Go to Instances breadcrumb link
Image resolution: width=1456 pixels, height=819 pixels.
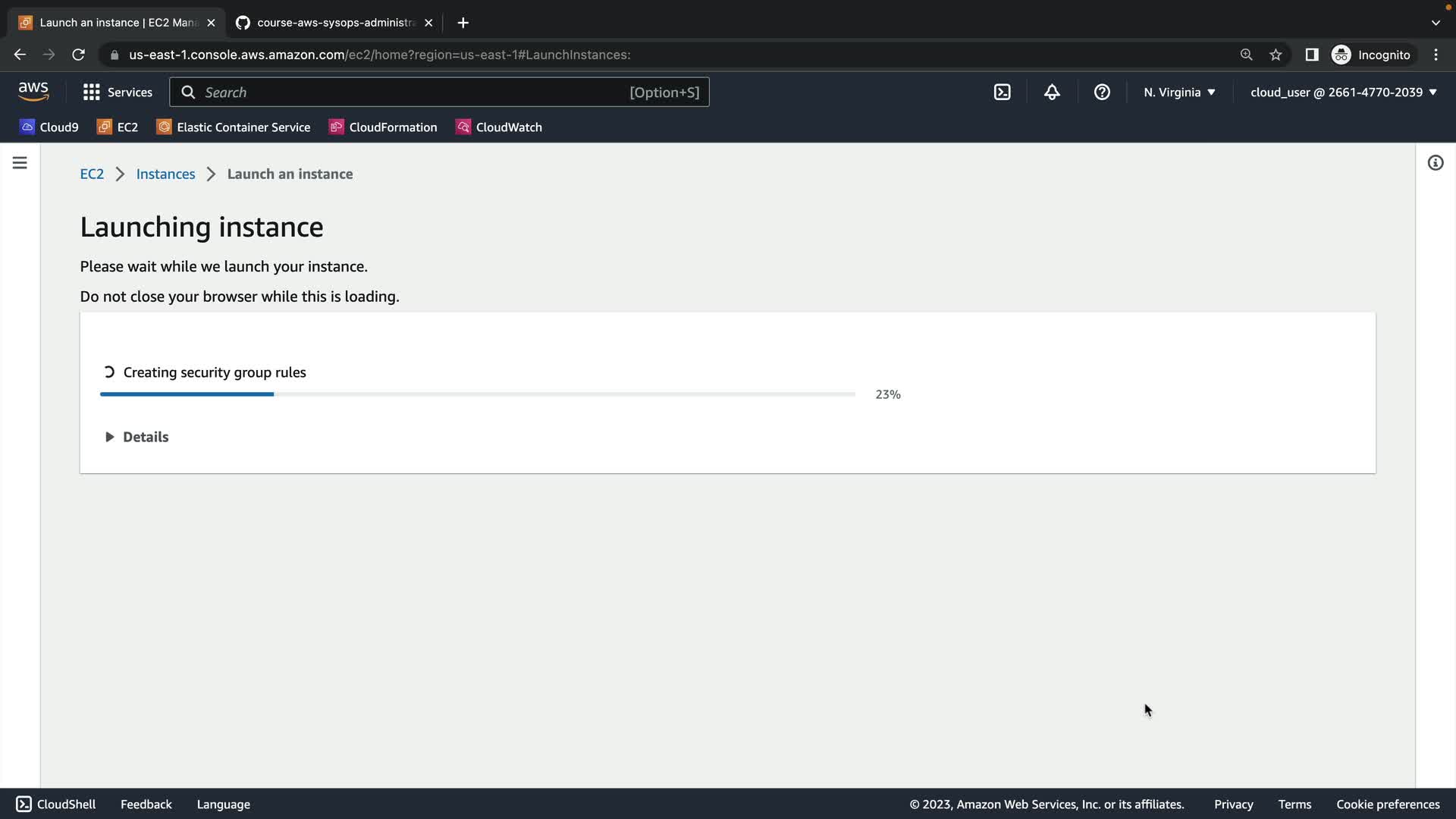pyautogui.click(x=165, y=174)
